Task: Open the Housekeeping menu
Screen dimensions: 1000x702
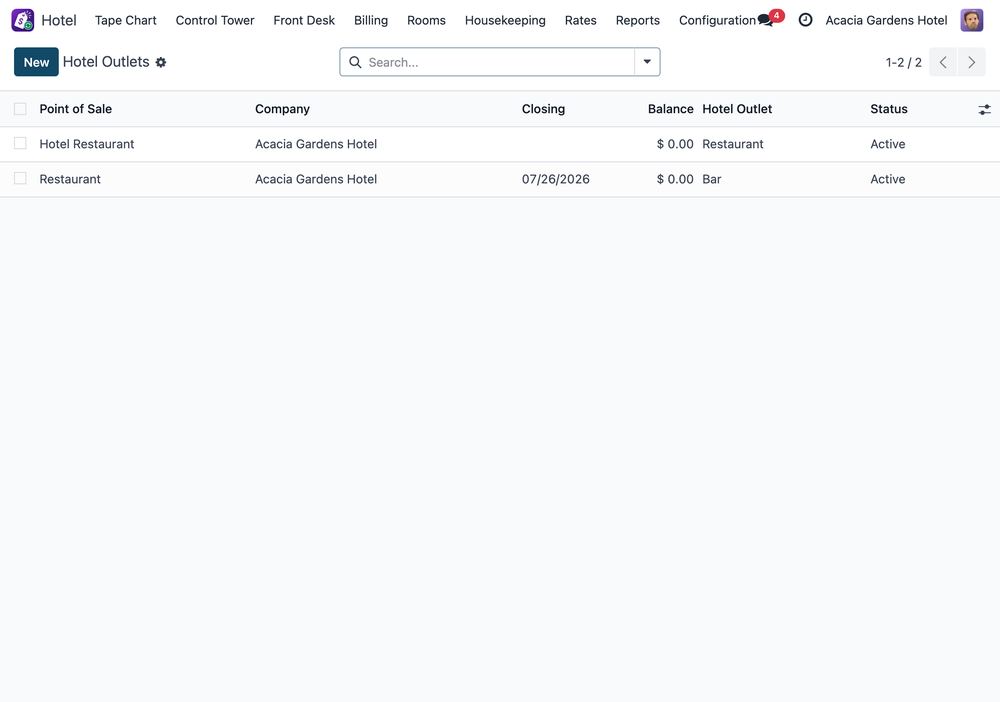Action: pos(505,20)
